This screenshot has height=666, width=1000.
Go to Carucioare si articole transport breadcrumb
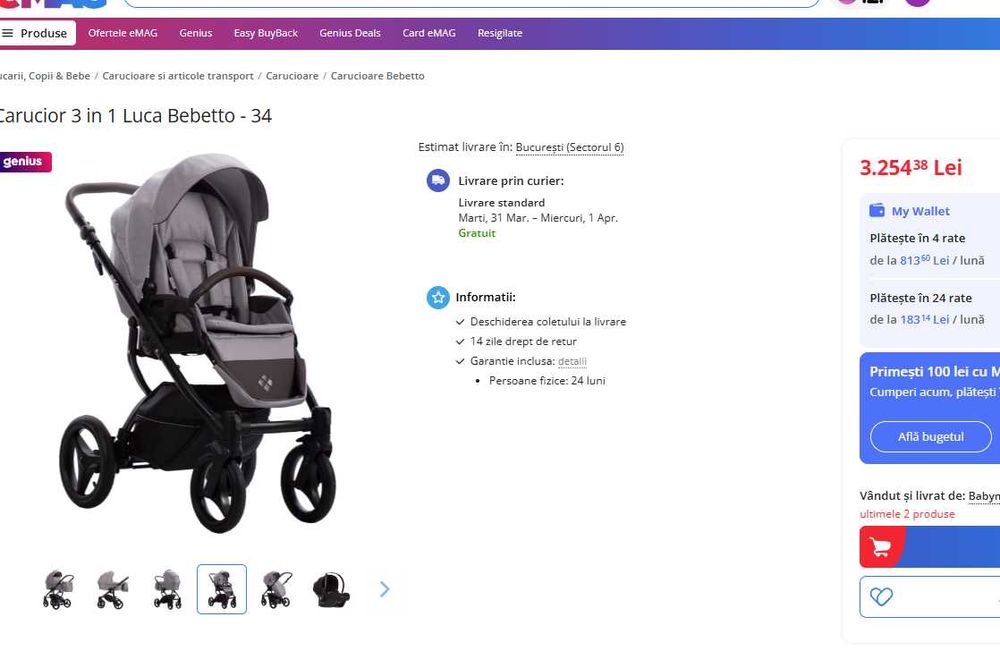[x=178, y=76]
